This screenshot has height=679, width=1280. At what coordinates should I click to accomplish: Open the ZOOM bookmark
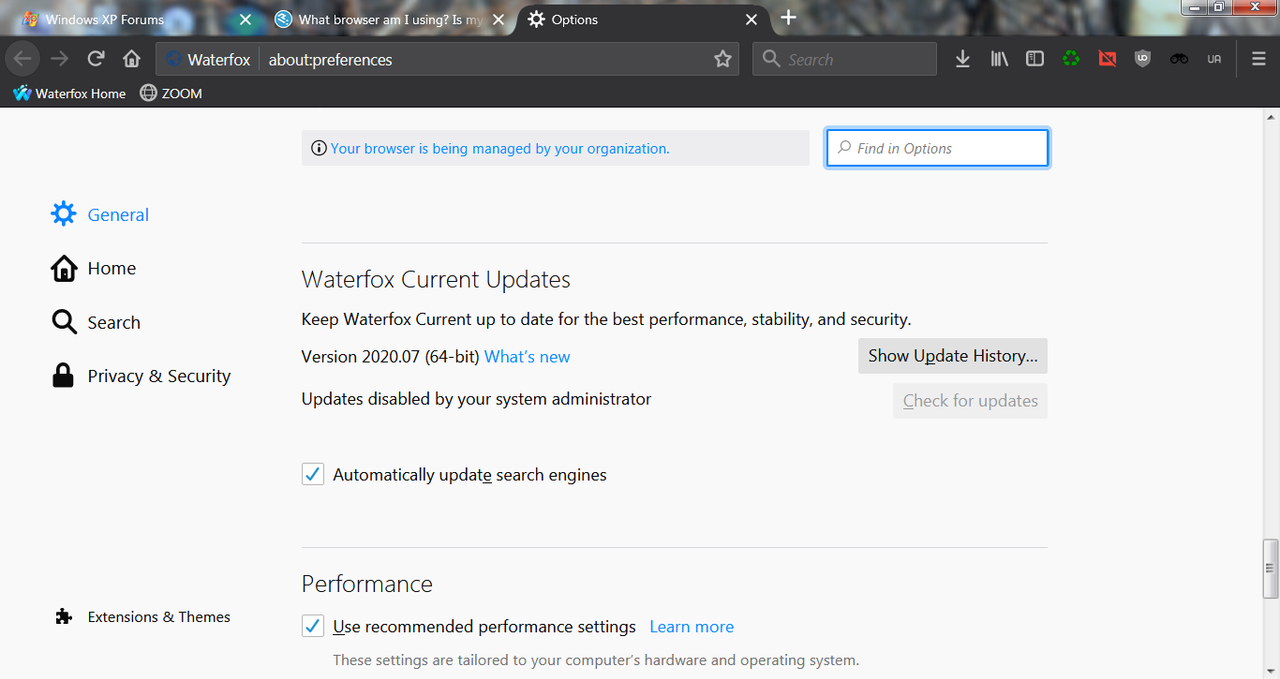pos(171,93)
